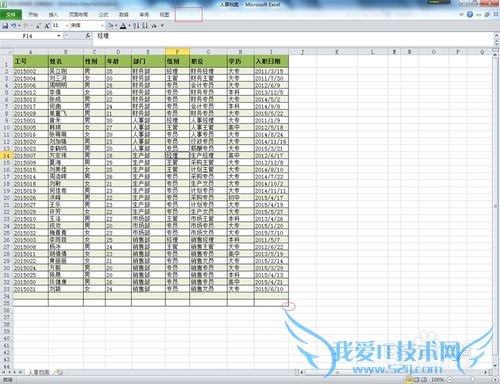
Task: Click the selected cell F14
Action: coord(177,155)
